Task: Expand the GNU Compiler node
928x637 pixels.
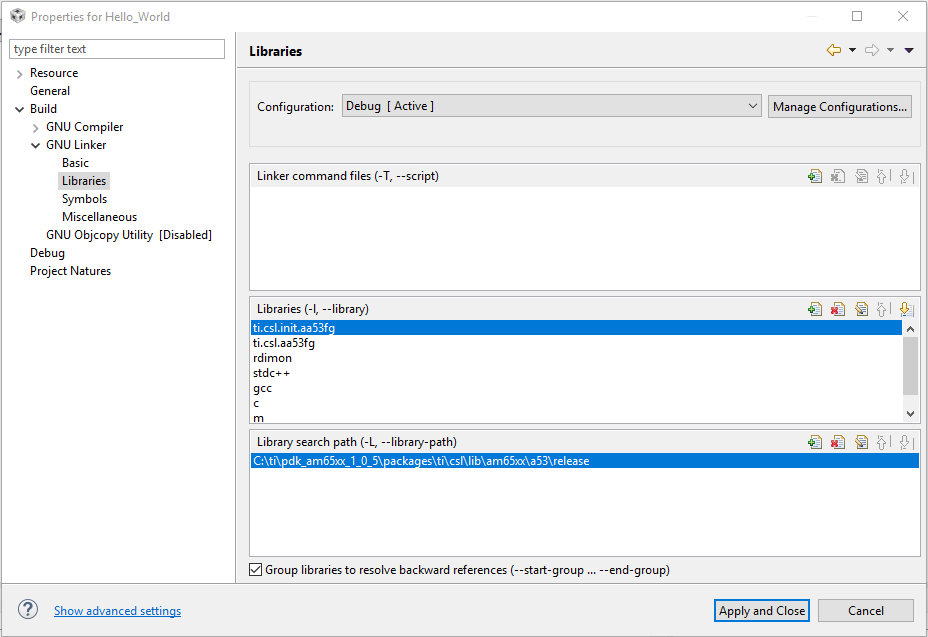Action: pos(36,127)
